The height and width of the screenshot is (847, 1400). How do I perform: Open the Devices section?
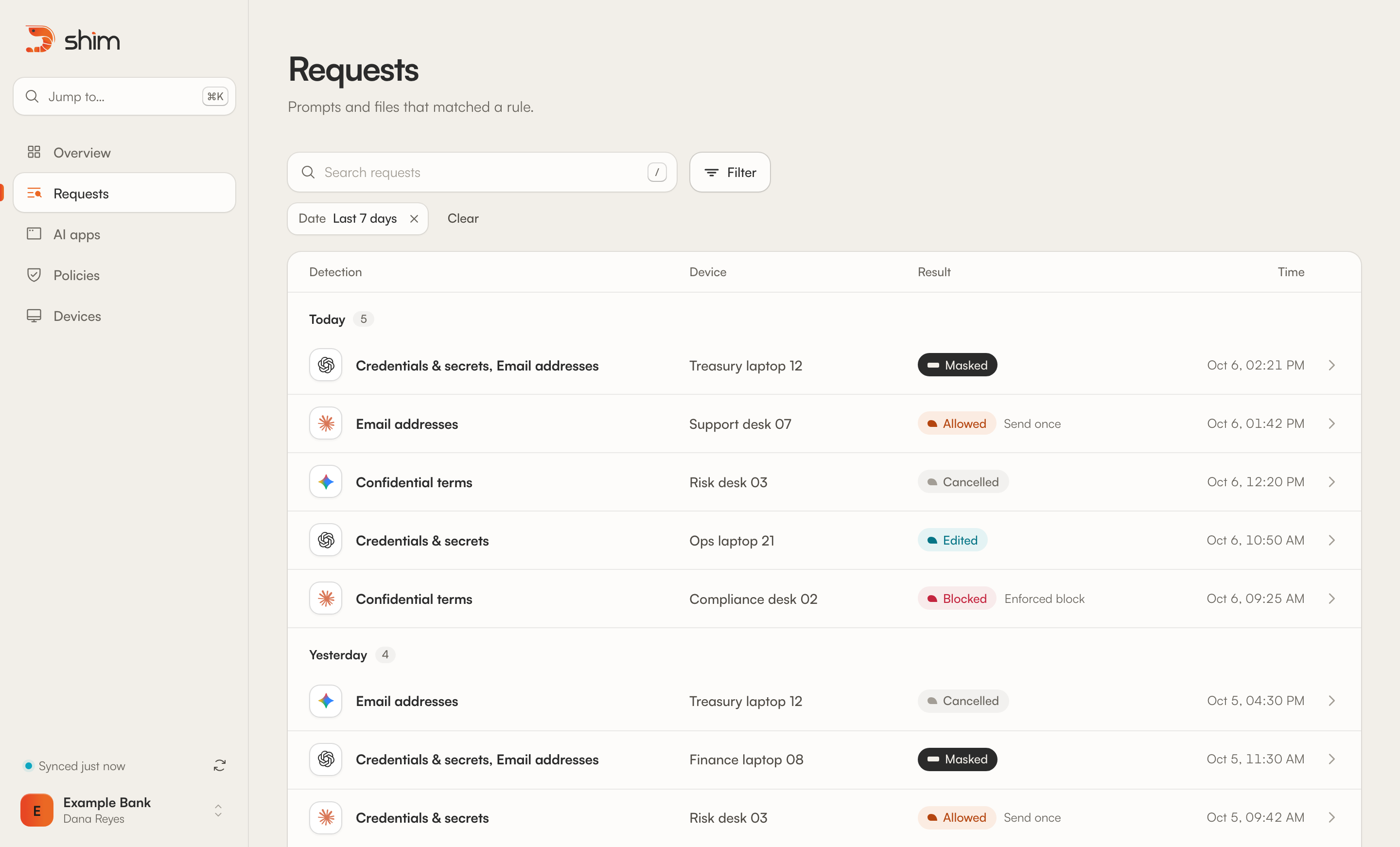[124, 316]
